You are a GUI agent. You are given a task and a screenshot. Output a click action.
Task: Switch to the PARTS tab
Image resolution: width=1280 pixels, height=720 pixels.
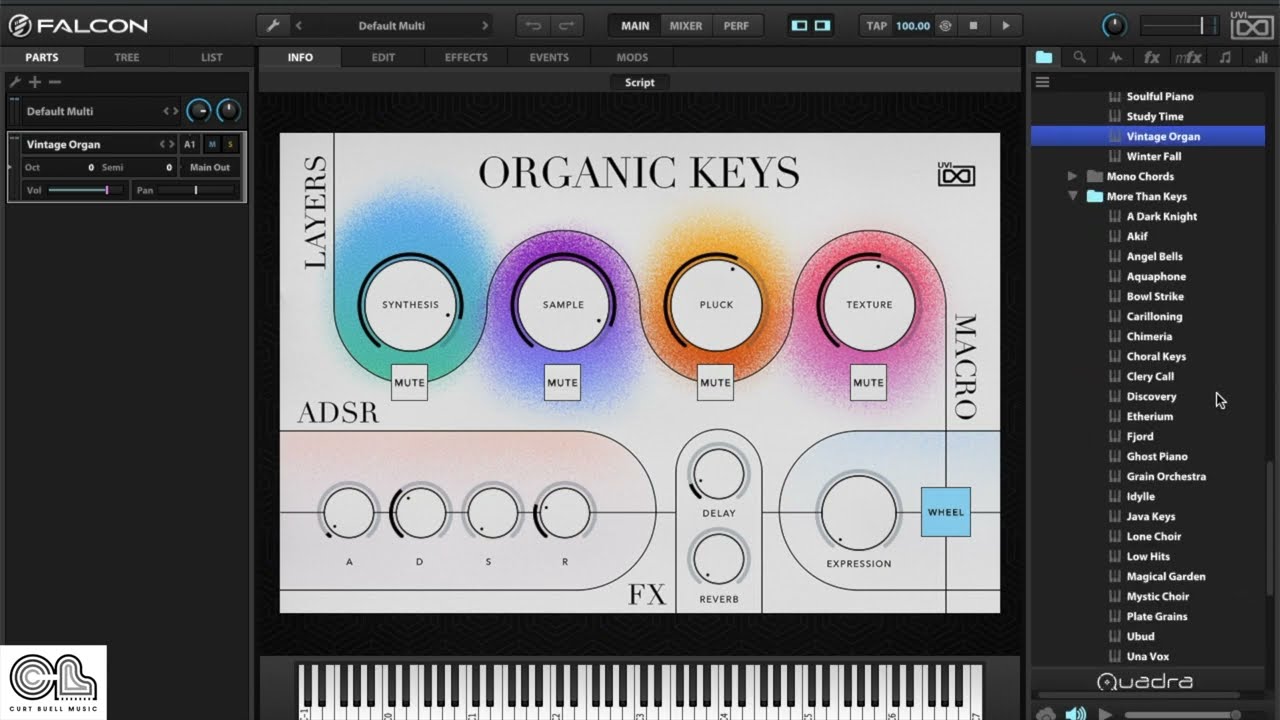click(x=42, y=57)
